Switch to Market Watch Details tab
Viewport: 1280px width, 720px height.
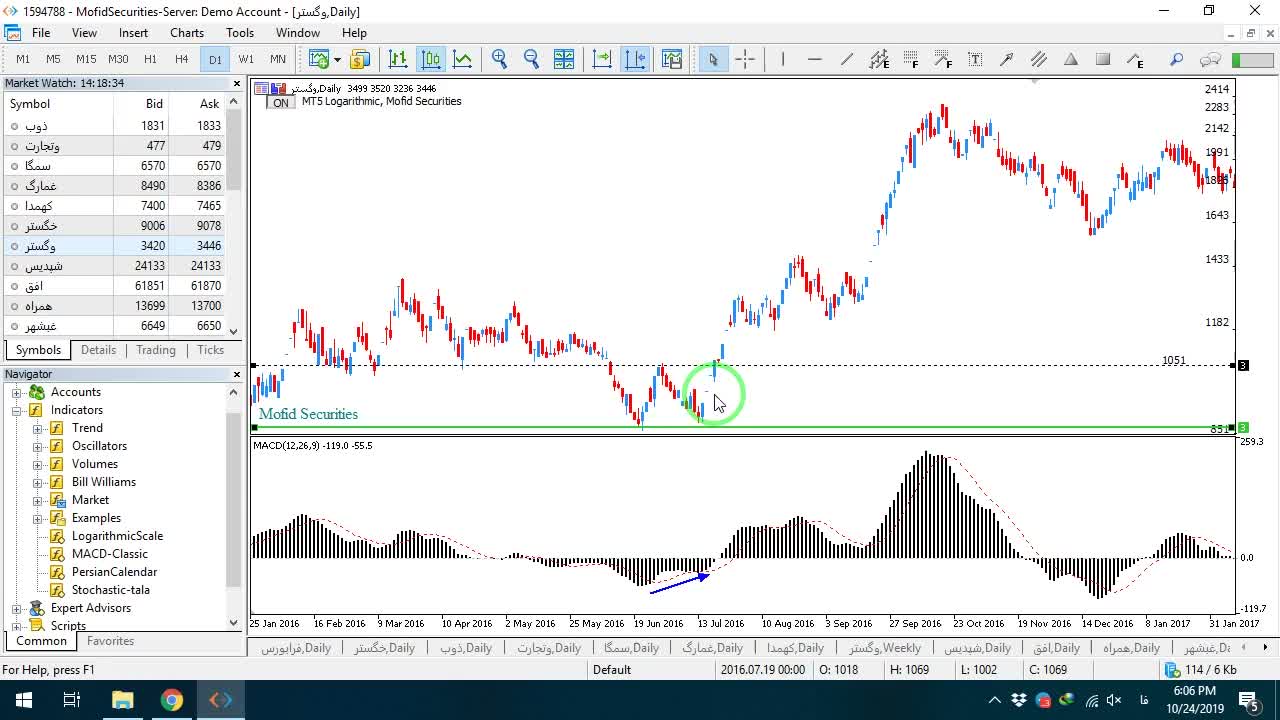98,350
